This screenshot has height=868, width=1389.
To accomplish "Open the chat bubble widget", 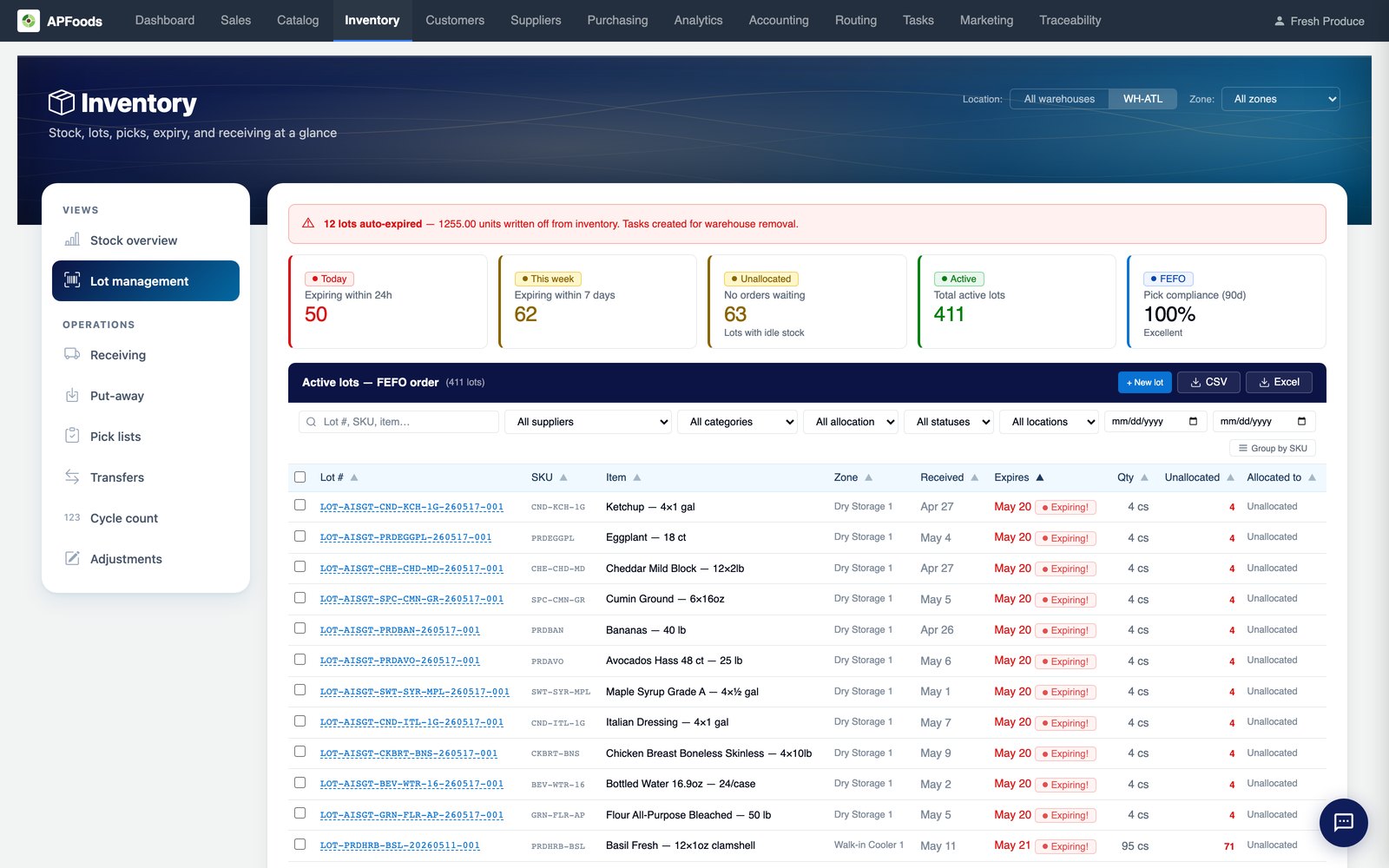I will (1343, 822).
